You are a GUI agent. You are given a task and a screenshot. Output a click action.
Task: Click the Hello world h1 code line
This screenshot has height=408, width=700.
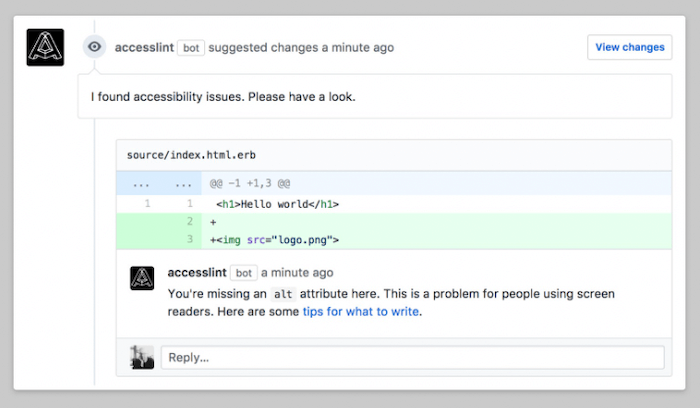[x=278, y=204]
